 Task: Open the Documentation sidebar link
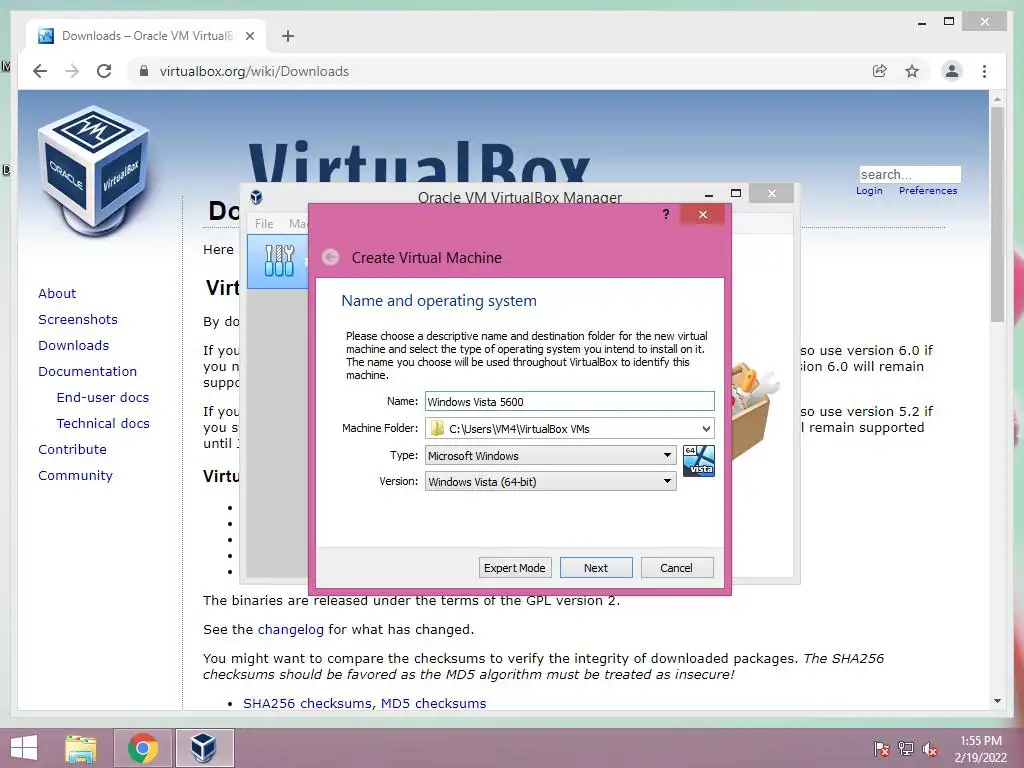coord(88,372)
